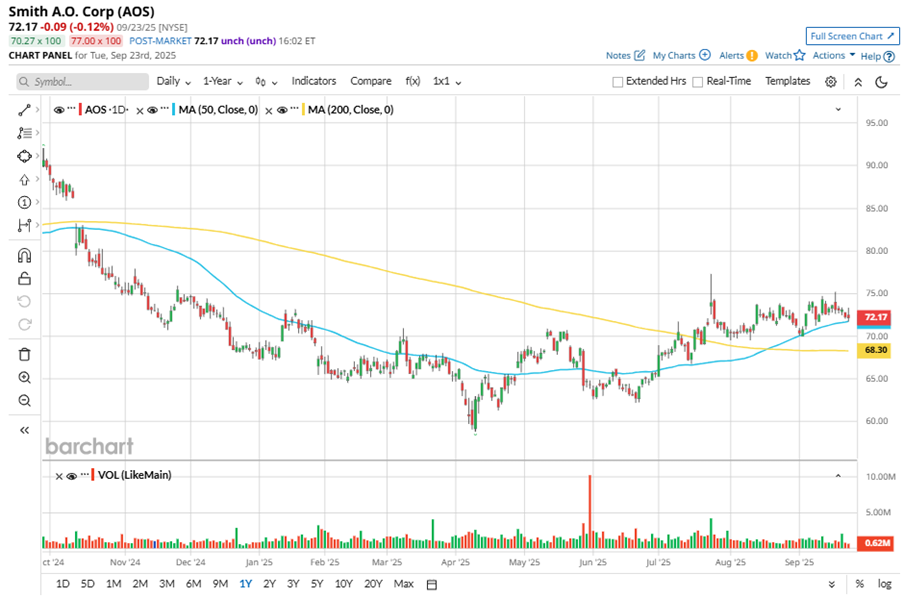Viewport: 903px width, 598px height.
Task: Open the 1x1 grid layout dropdown
Action: pyautogui.click(x=447, y=81)
